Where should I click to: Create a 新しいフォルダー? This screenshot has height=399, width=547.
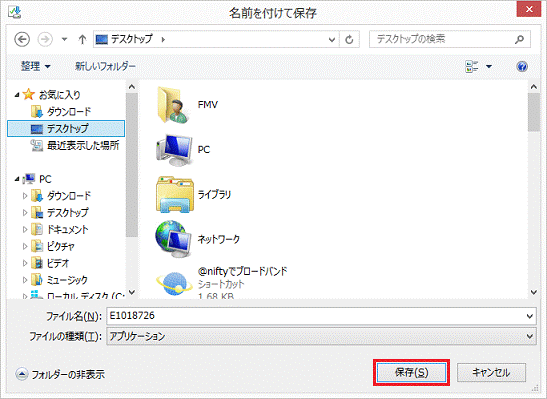(x=105, y=66)
